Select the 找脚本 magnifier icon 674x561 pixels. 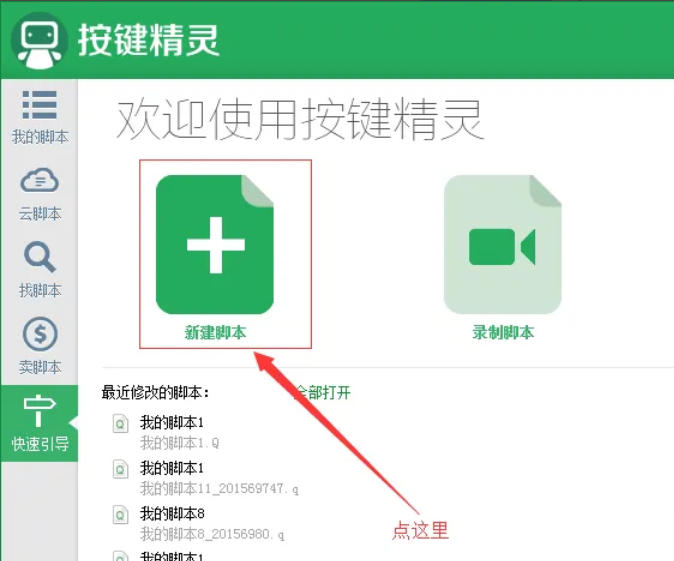click(x=39, y=258)
